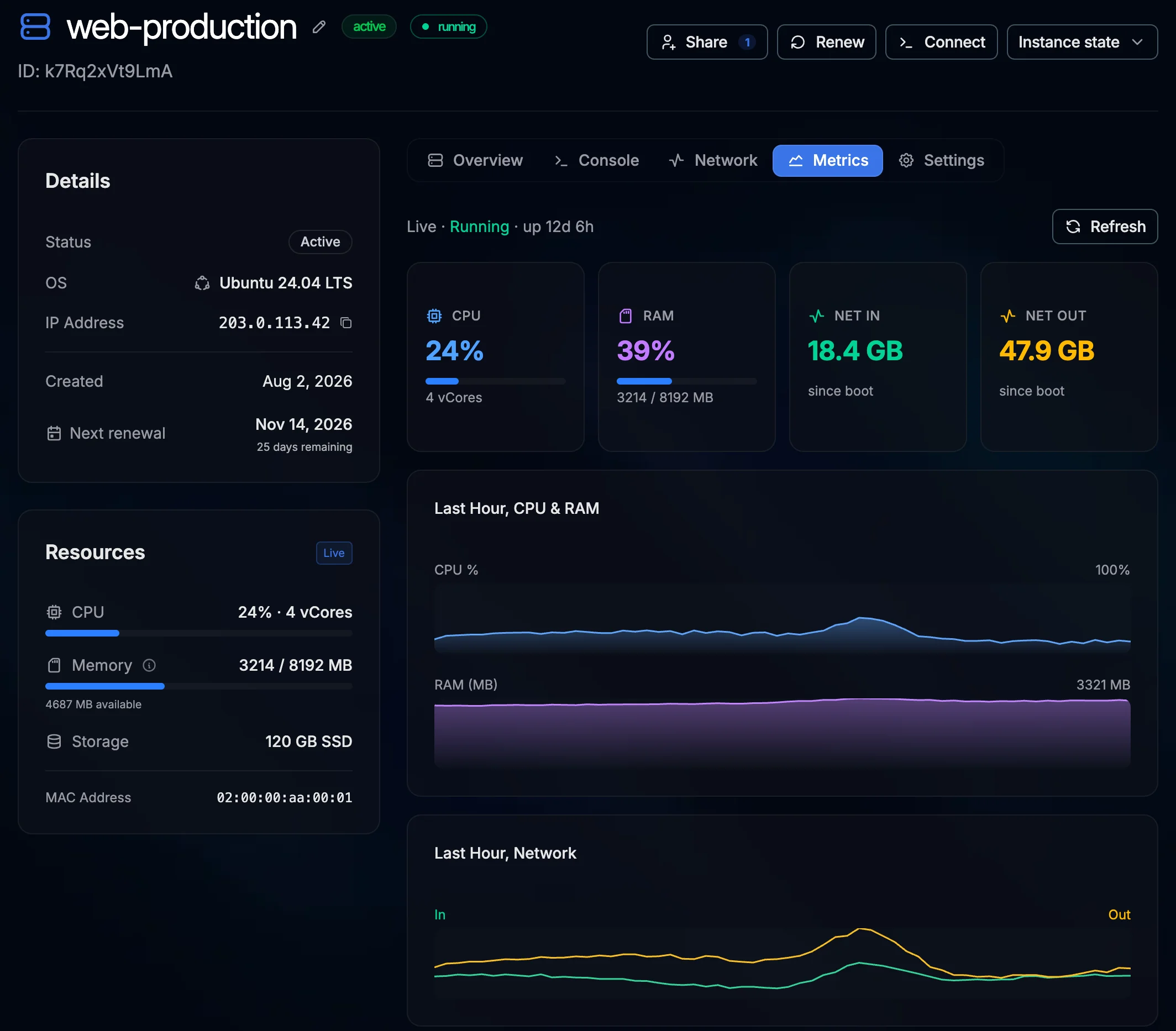Click the RAM icon in RAM metric card
This screenshot has width=1176, height=1031.
click(626, 316)
